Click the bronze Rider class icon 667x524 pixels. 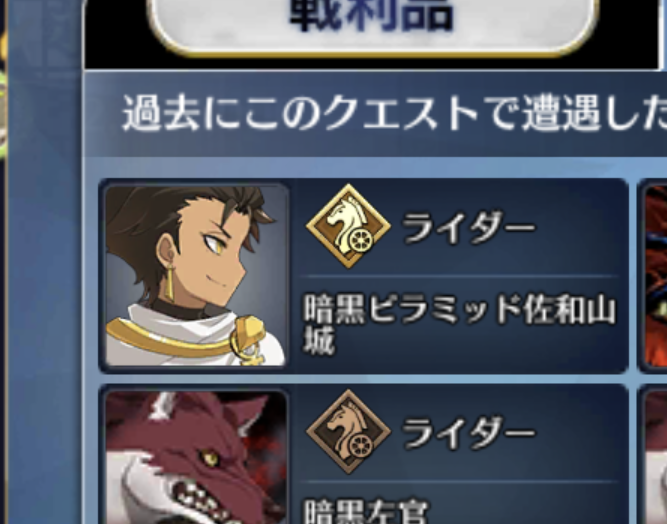tap(348, 432)
